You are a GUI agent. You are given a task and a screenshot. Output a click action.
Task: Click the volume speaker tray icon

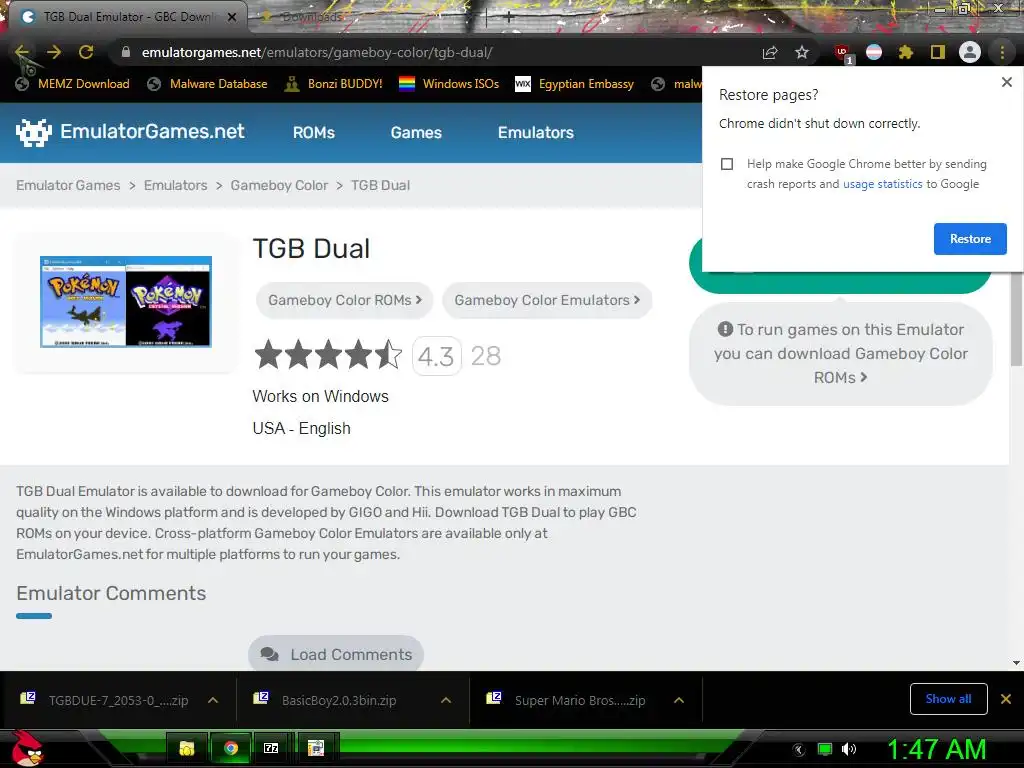click(x=849, y=749)
